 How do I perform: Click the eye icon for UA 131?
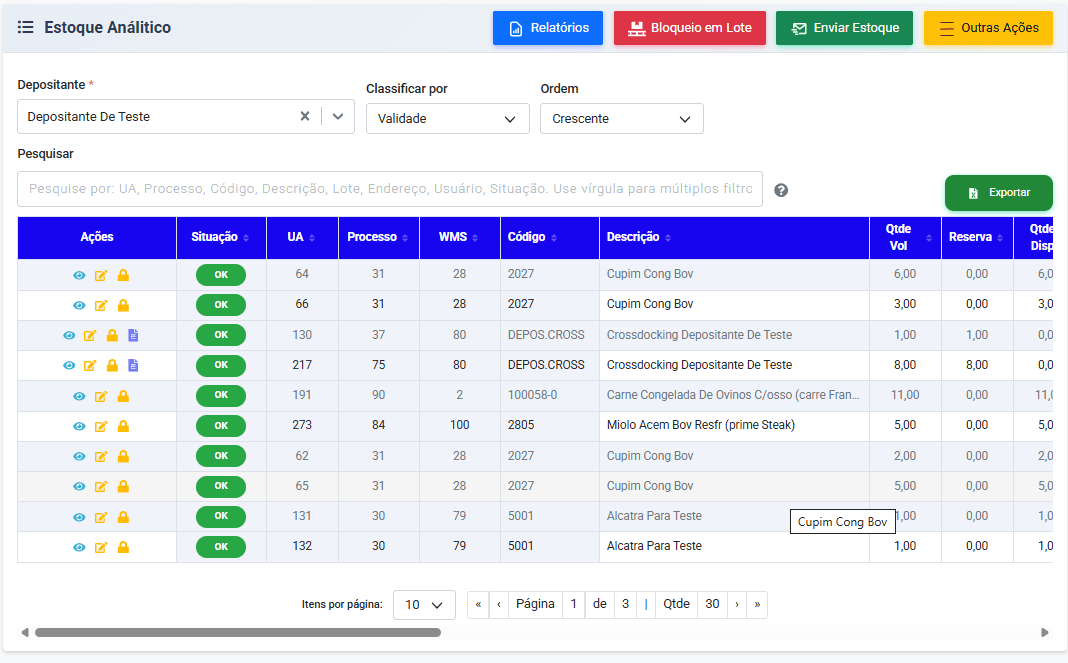(79, 517)
